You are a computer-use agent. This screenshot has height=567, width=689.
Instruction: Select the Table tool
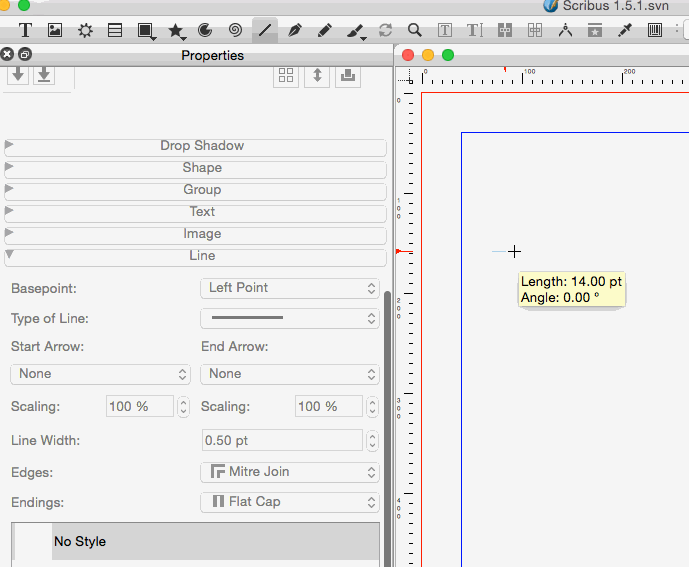pos(115,30)
